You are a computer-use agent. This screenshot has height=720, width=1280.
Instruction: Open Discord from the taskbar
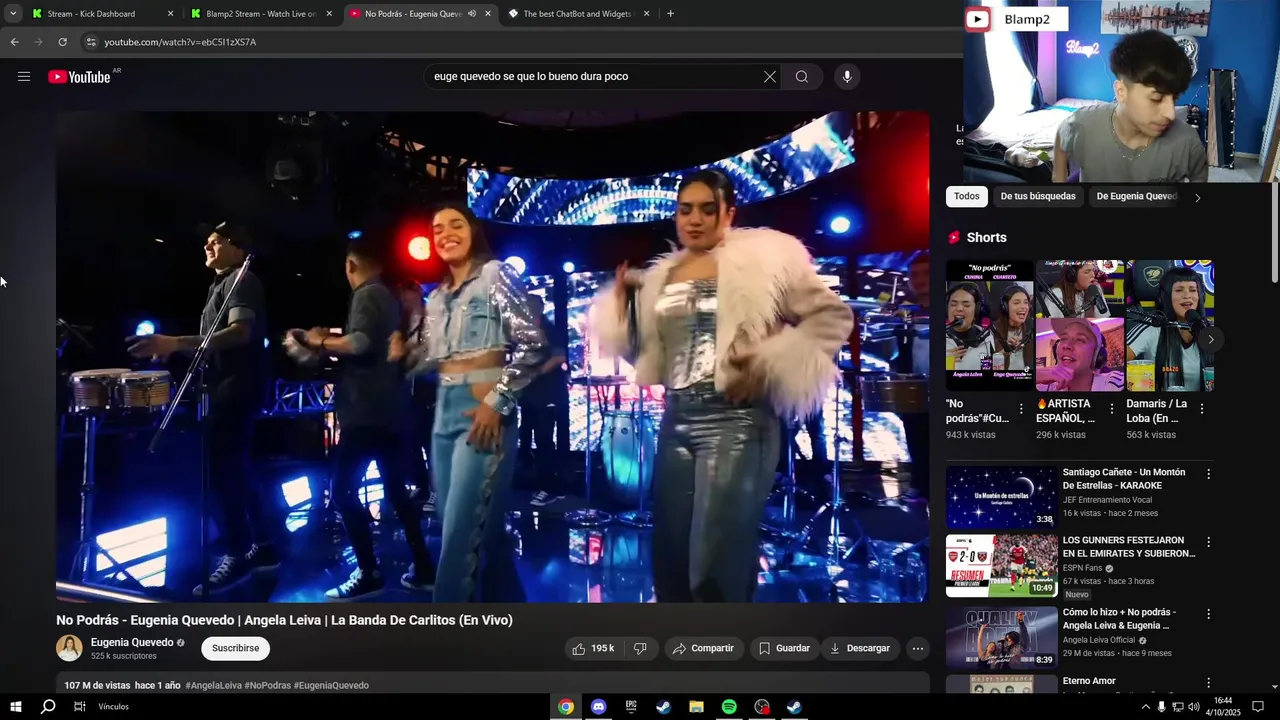click(598, 707)
